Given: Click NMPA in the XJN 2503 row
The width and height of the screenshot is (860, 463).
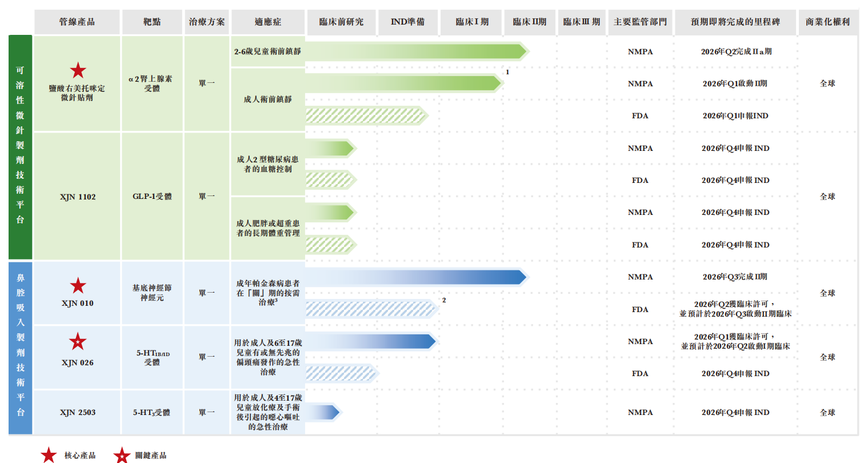Looking at the screenshot, I should click(x=640, y=412).
